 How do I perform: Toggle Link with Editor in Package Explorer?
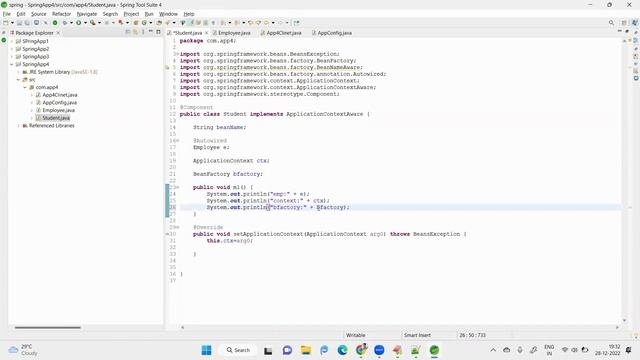(x=135, y=32)
